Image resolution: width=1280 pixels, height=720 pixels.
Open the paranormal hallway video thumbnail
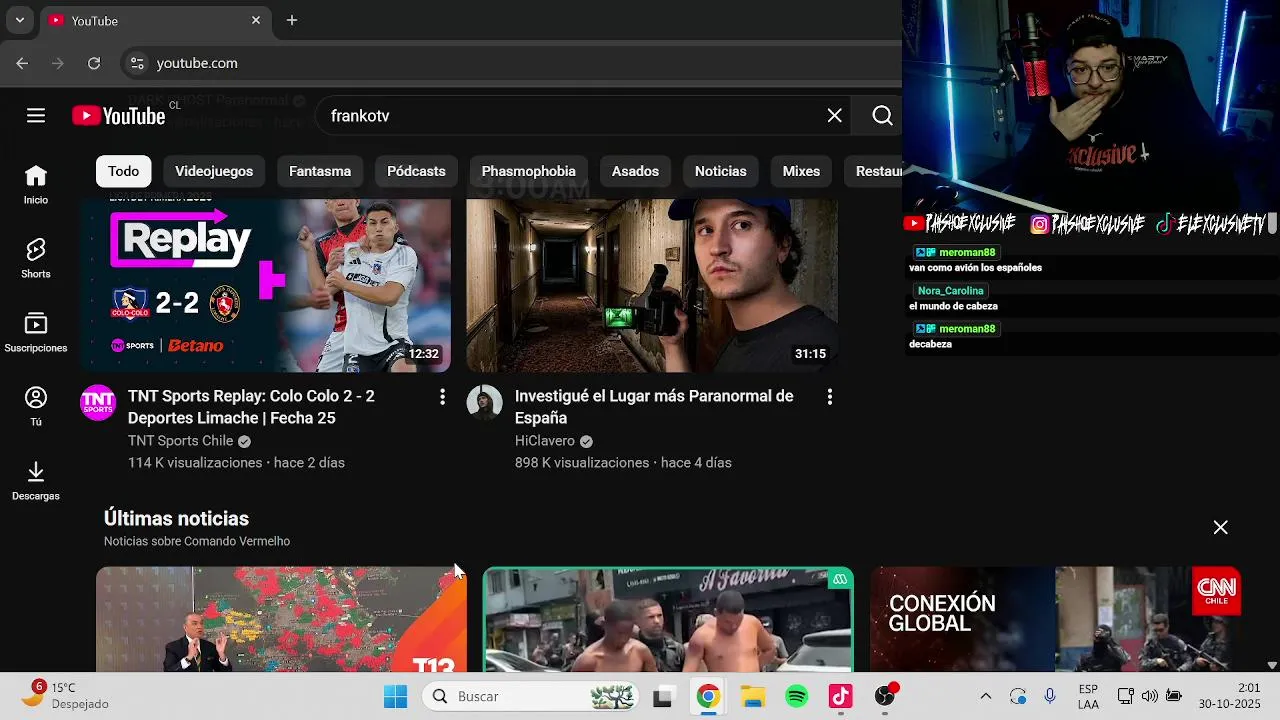pos(652,285)
